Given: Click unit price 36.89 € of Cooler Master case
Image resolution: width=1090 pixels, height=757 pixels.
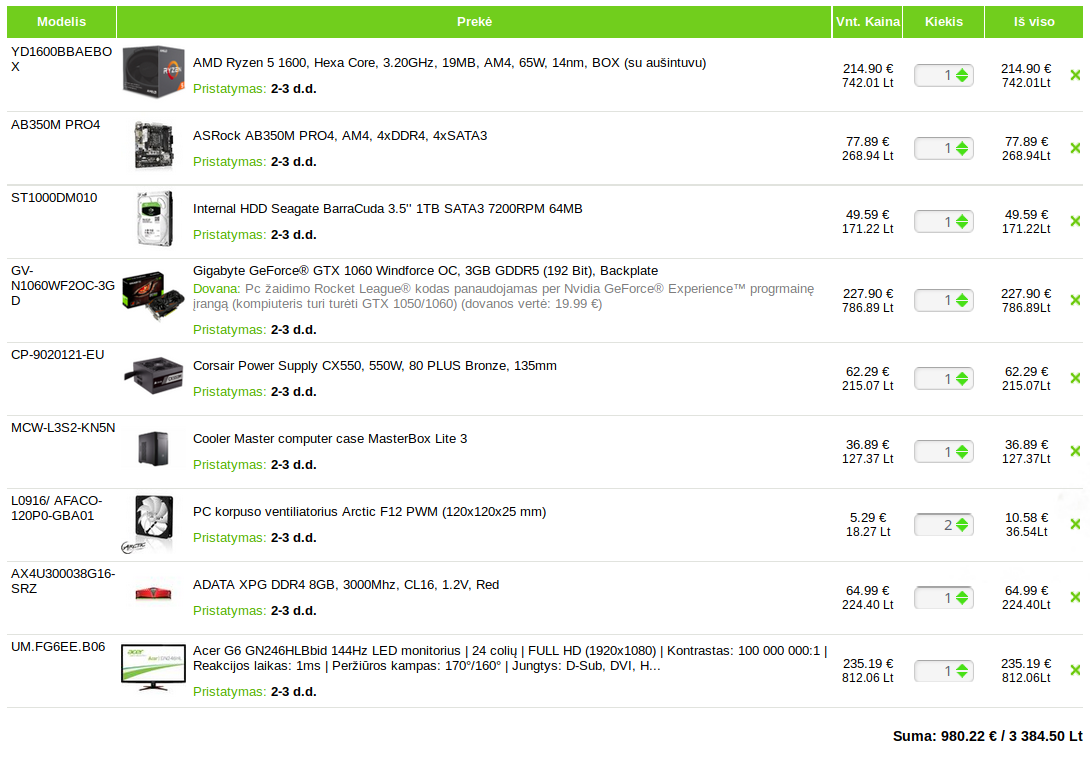Looking at the screenshot, I should tap(868, 444).
